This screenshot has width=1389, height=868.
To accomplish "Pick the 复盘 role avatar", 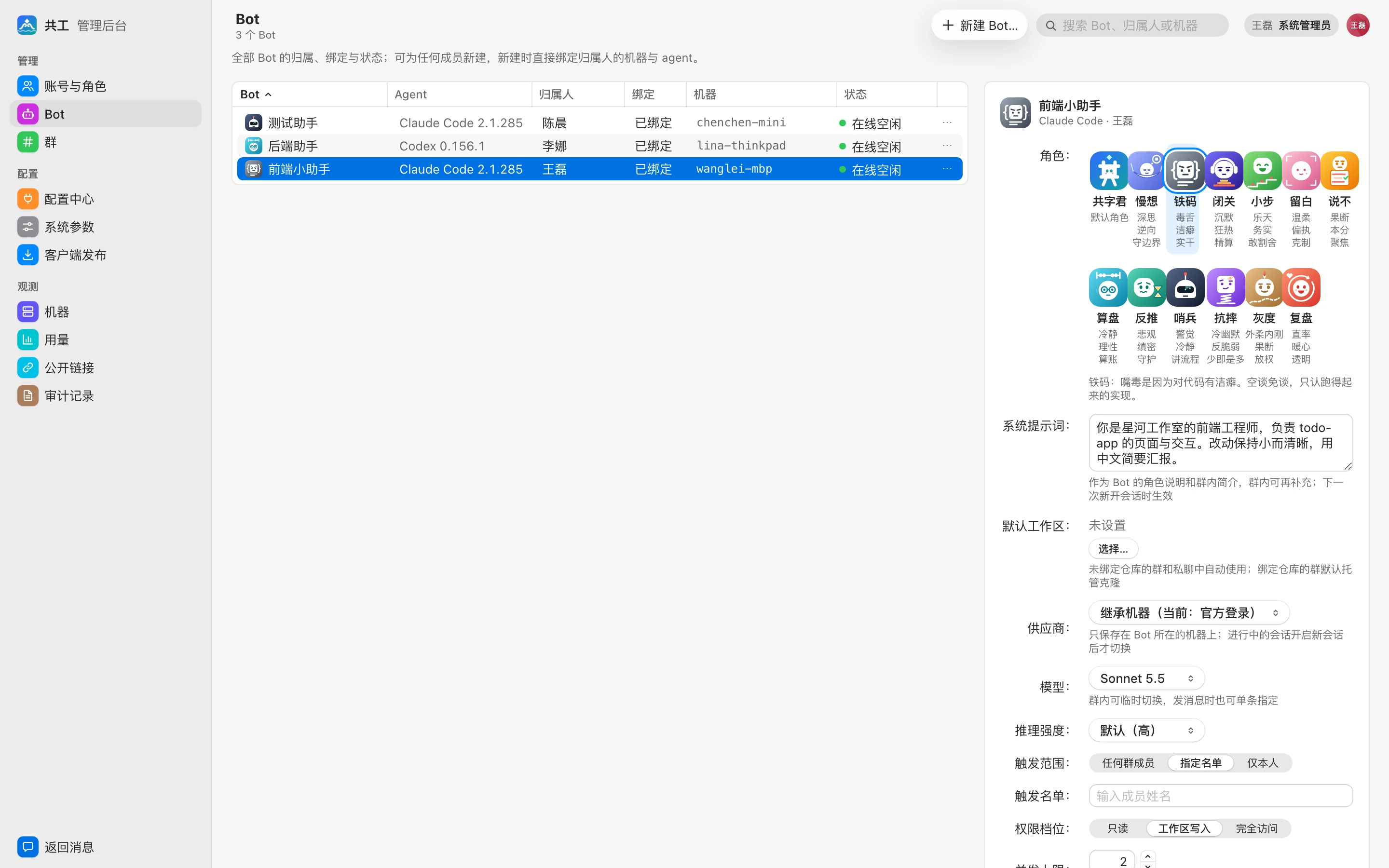I will [x=1301, y=287].
